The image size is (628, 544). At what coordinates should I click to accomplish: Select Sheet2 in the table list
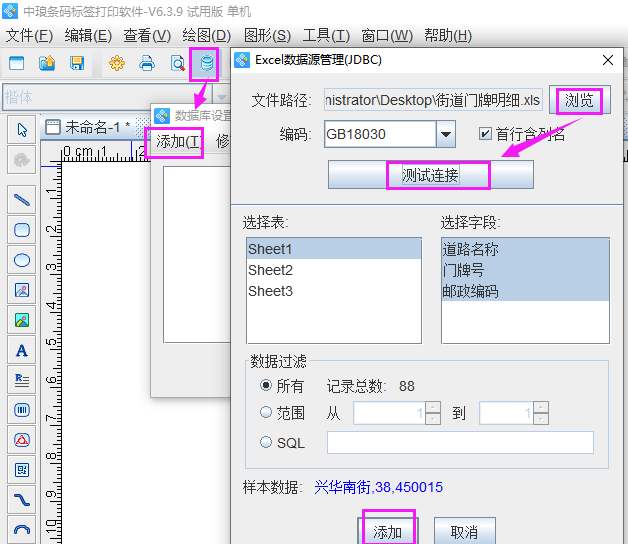(x=334, y=270)
